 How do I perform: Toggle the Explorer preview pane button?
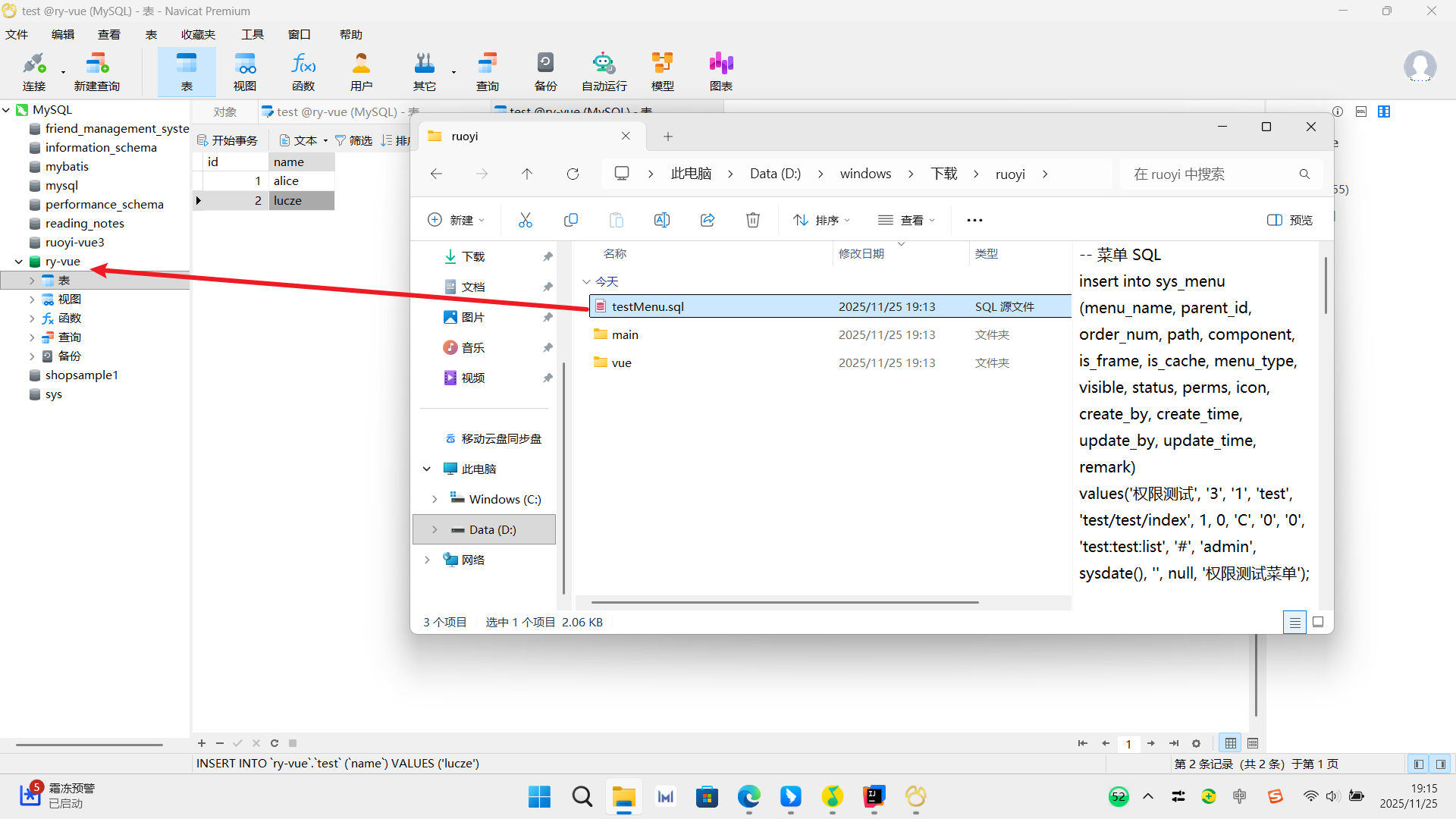point(1289,220)
